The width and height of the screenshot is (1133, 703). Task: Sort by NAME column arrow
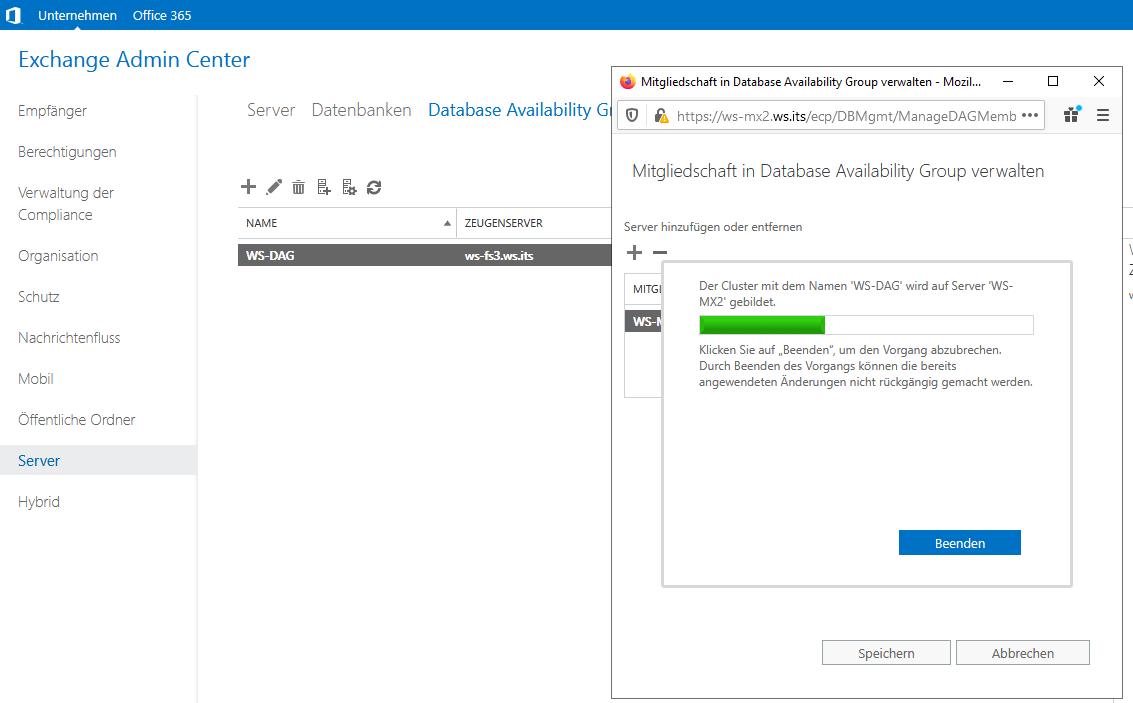coord(447,223)
